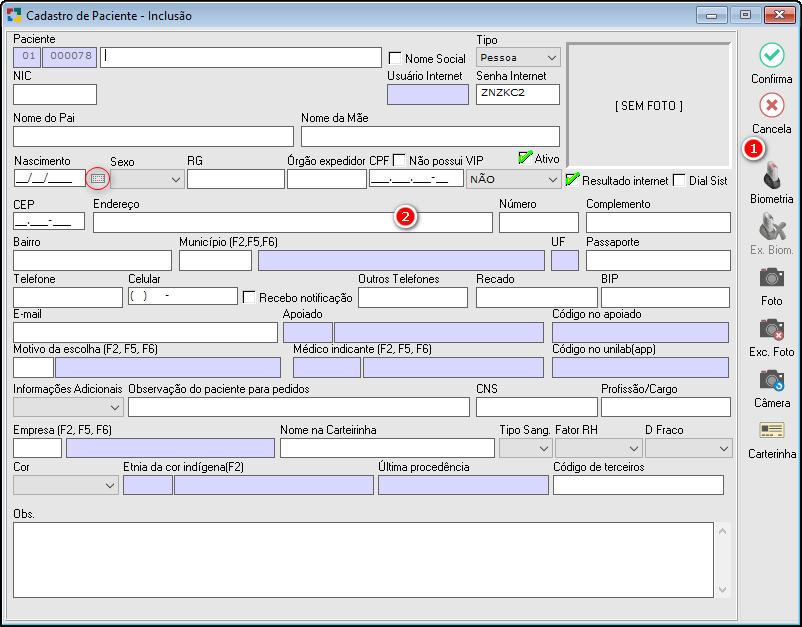Click the CNS input field
The width and height of the screenshot is (802, 627).
tap(537, 407)
